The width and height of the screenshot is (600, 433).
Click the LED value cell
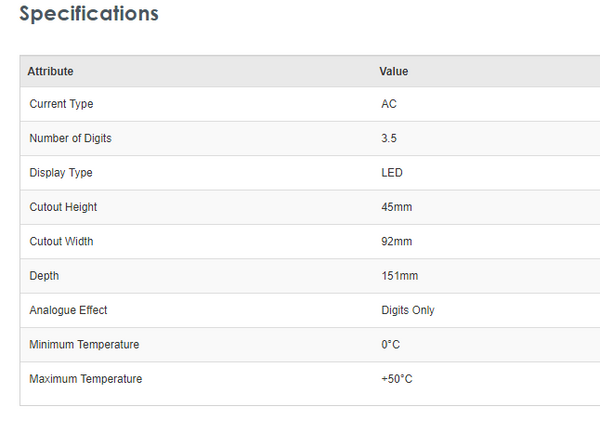pyautogui.click(x=392, y=173)
